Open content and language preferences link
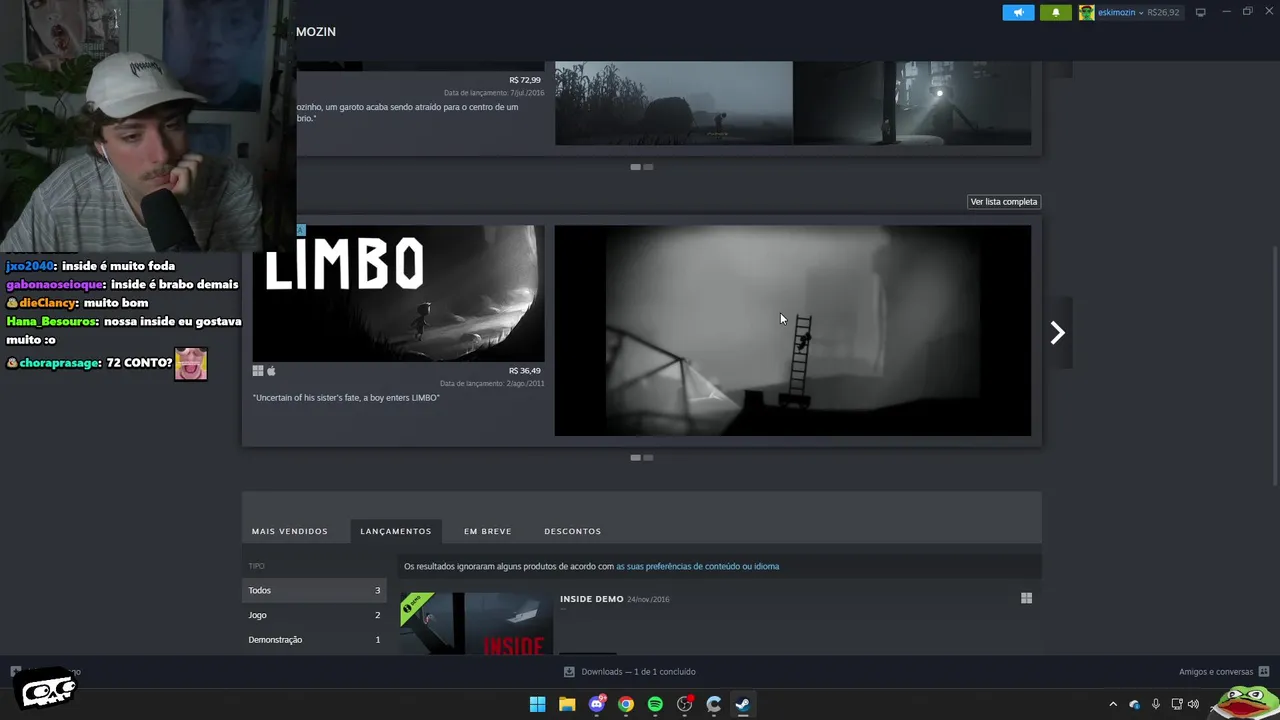This screenshot has width=1280, height=720. click(x=697, y=566)
